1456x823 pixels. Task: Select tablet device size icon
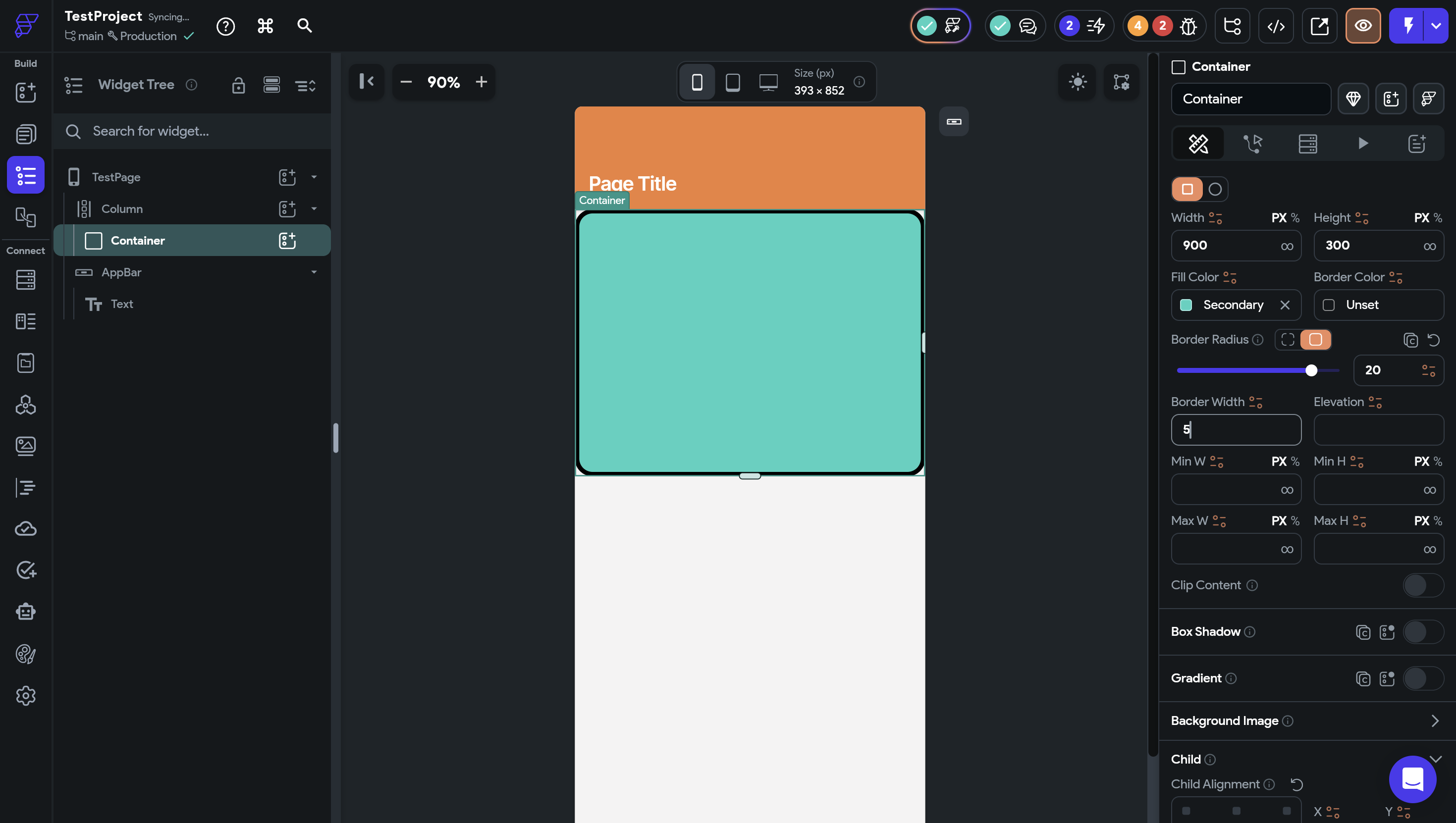pyautogui.click(x=732, y=82)
